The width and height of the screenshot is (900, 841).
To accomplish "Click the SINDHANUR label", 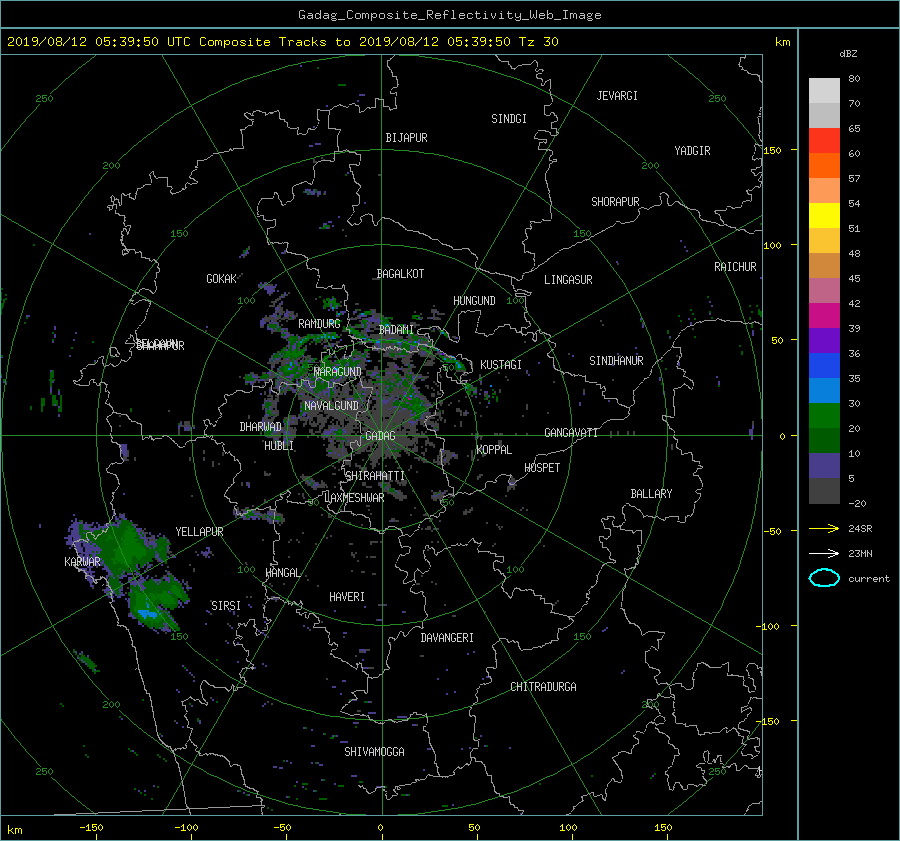I will tap(616, 361).
